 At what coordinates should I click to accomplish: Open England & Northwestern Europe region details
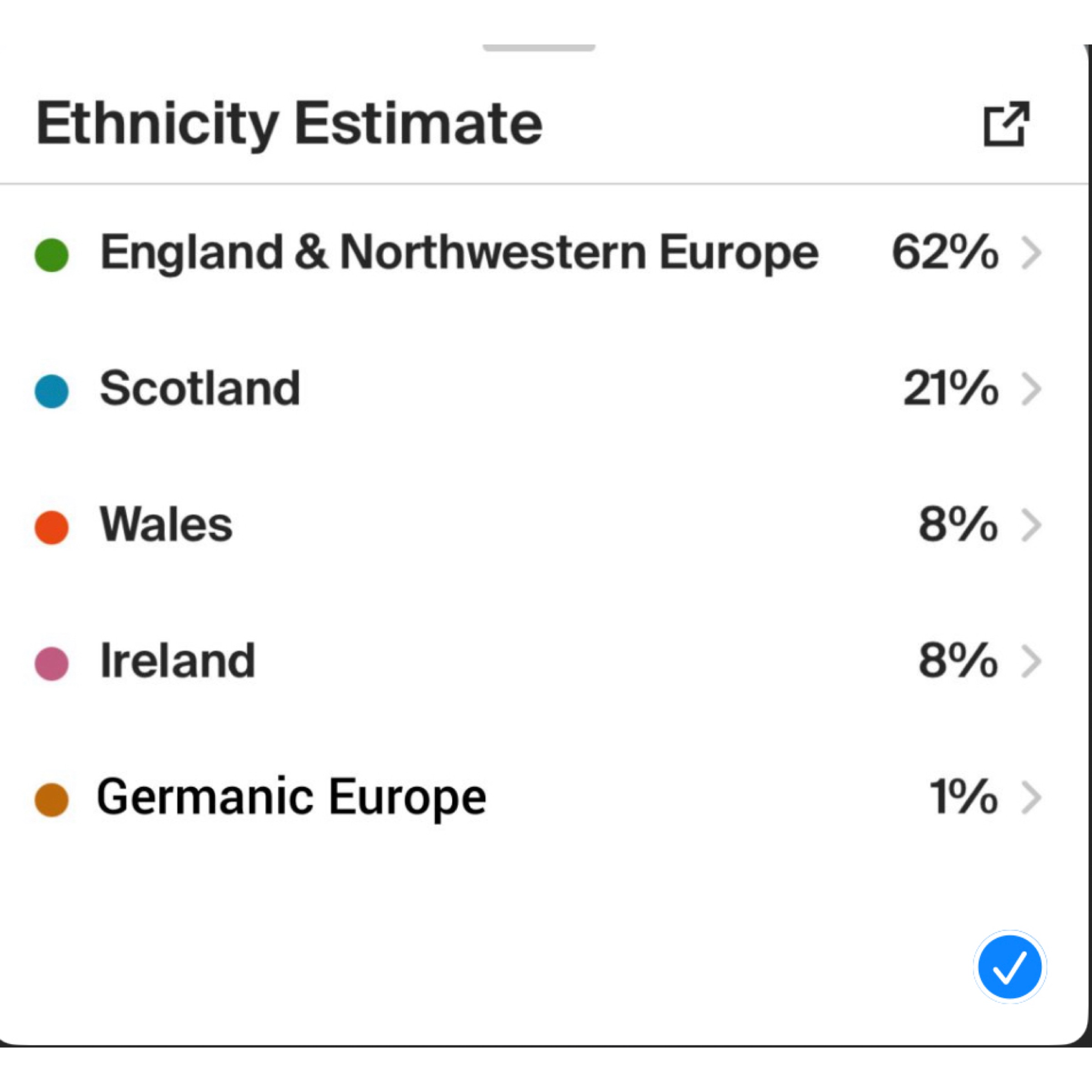tap(459, 253)
